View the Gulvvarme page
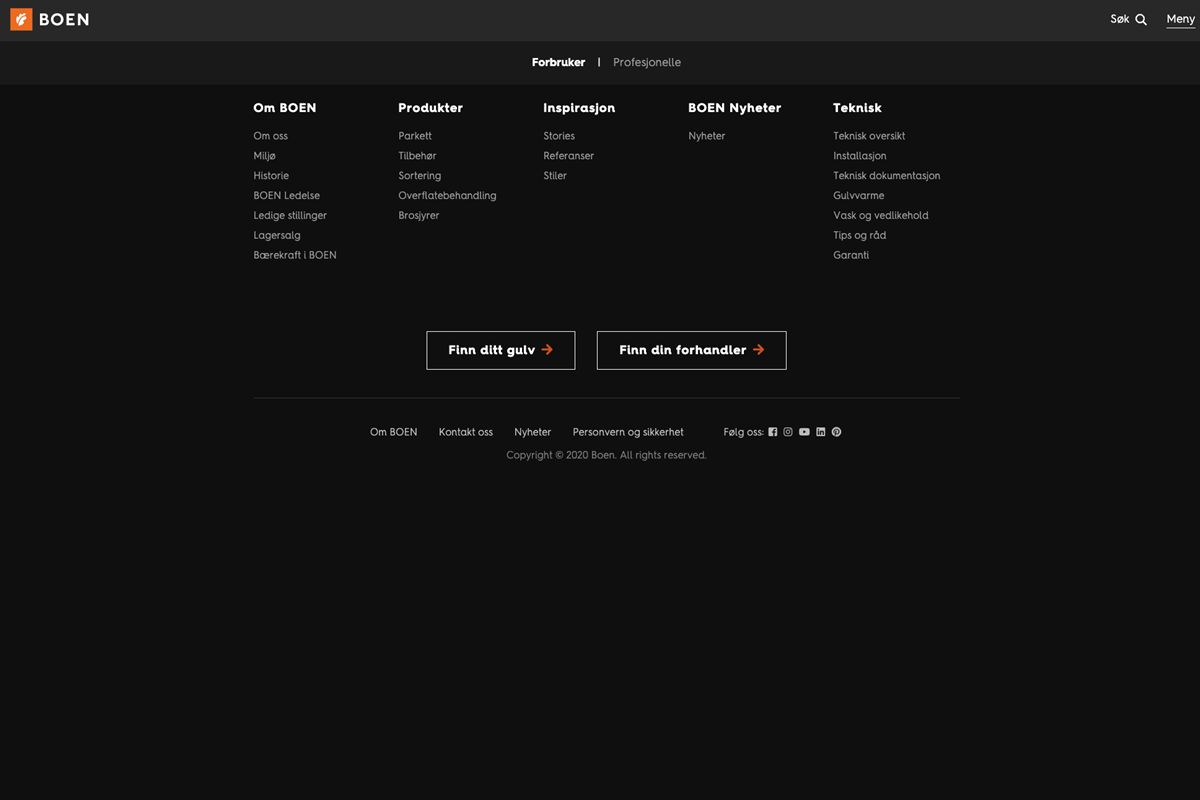The image size is (1200, 800). pos(859,196)
